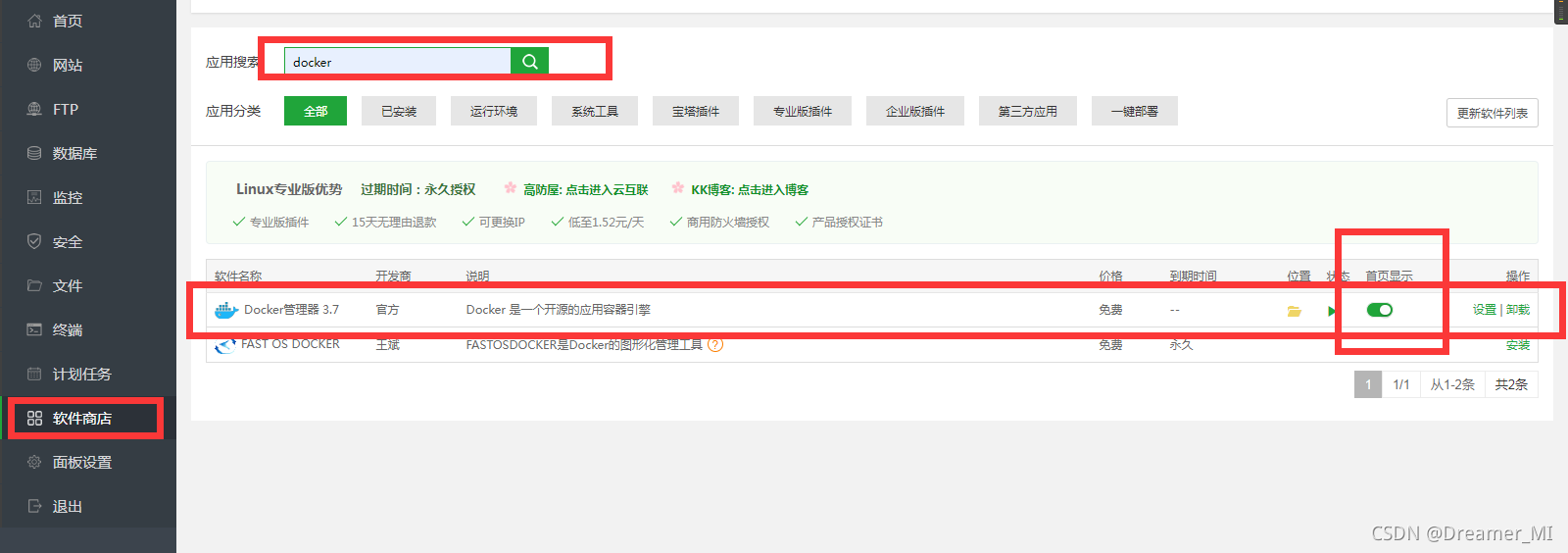1568x553 pixels.
Task: Toggle homepage display for Docker manager
Action: pos(1380,310)
